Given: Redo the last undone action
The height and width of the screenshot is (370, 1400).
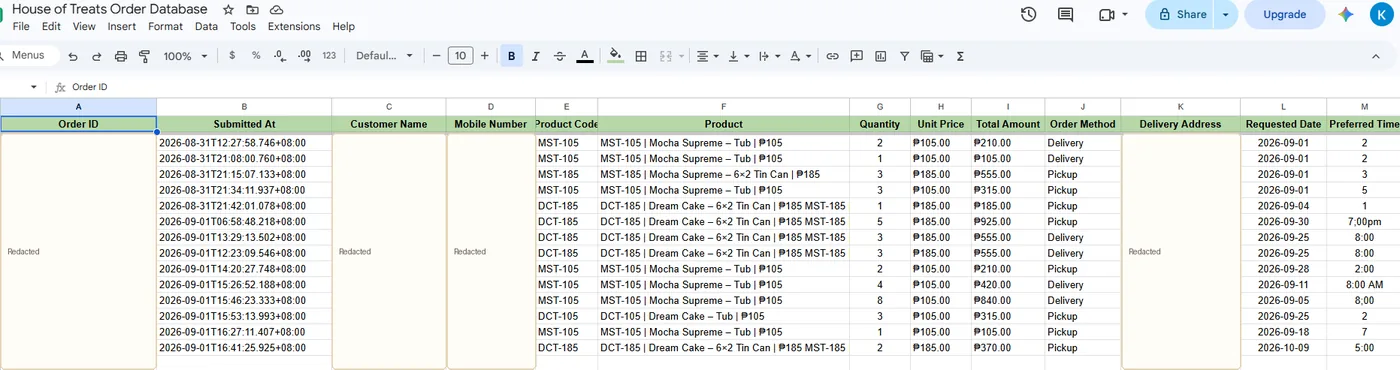Looking at the screenshot, I should [x=96, y=56].
